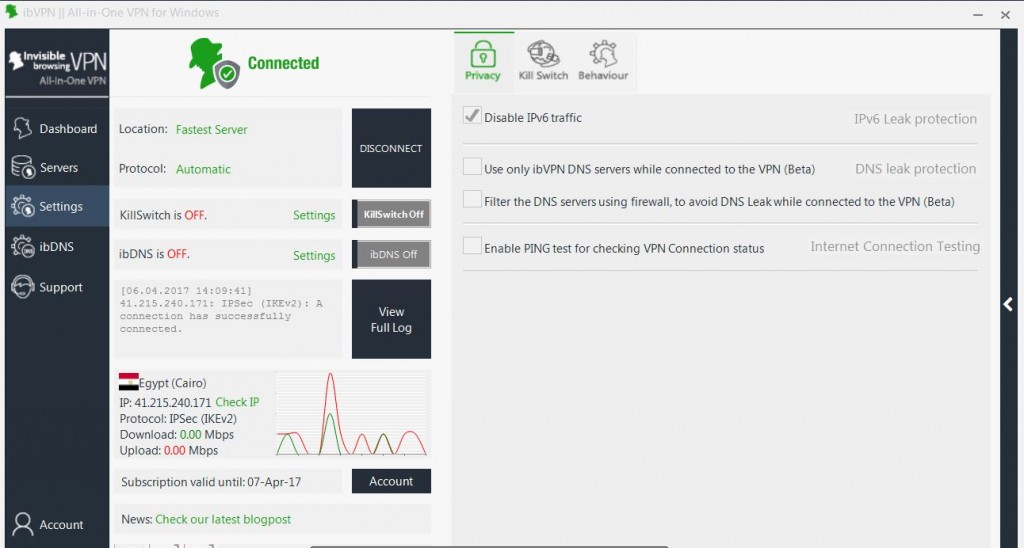Screen dimensions: 1024x548
Task: Enable Use only ibVPN DNS servers checkbox
Action: [472, 167]
